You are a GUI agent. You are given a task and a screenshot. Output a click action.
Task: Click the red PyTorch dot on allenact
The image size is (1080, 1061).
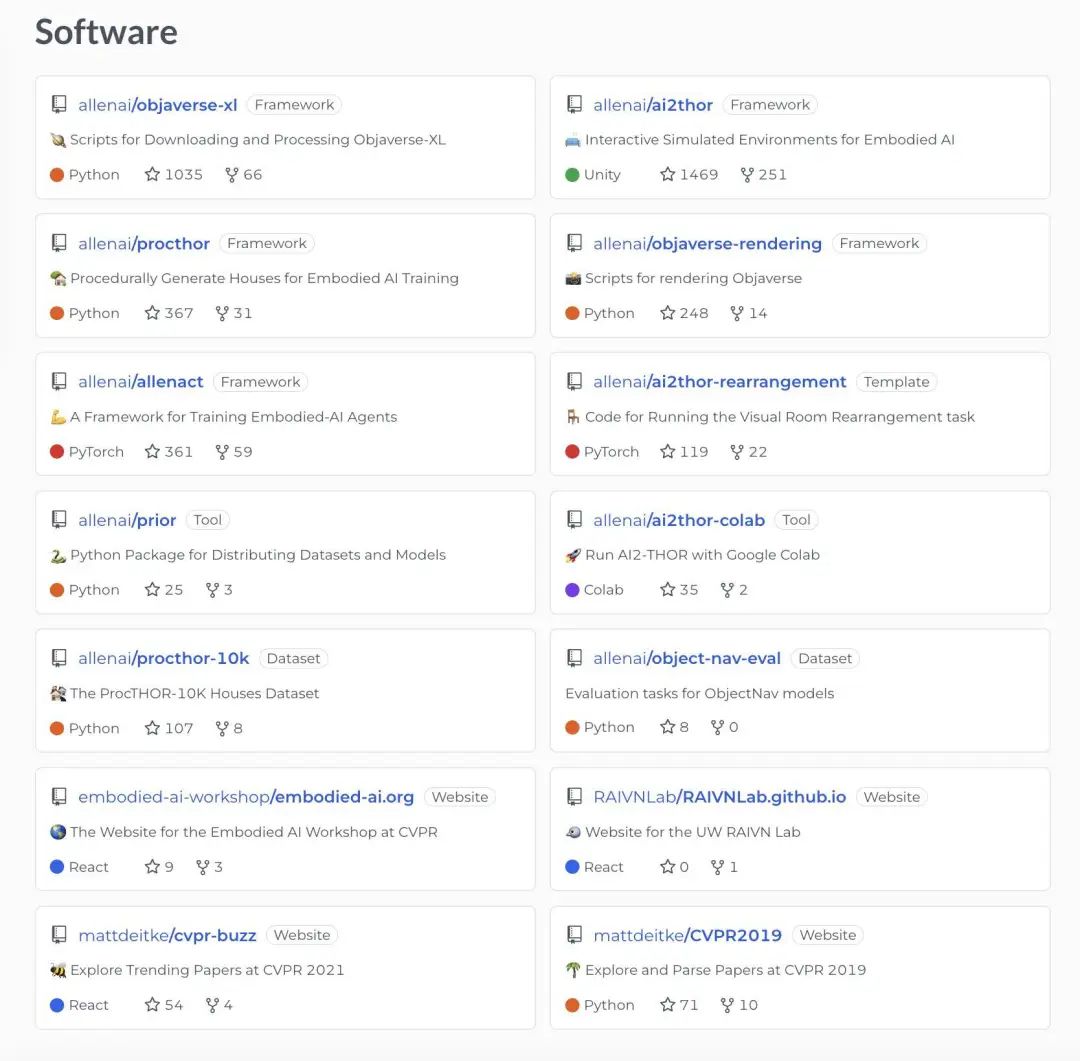point(57,452)
